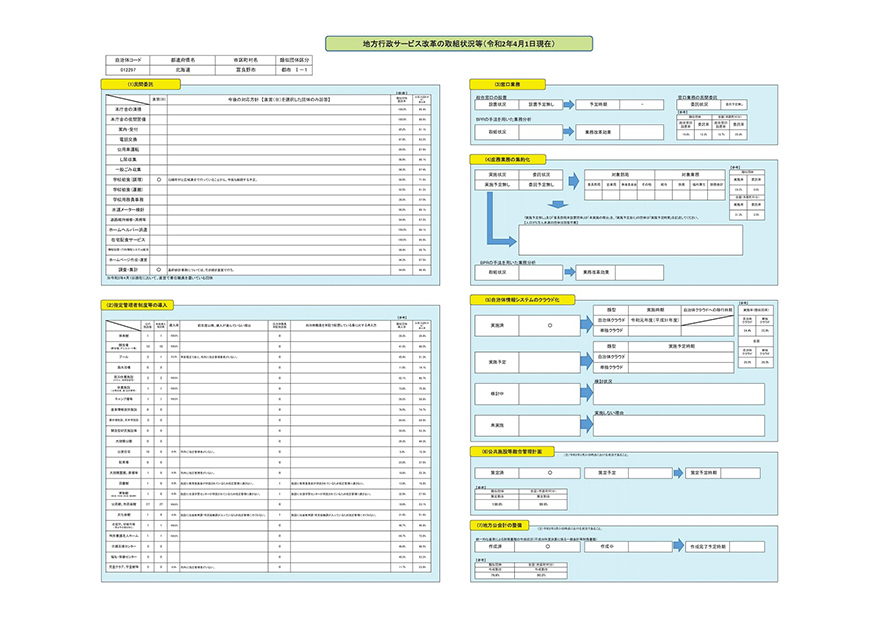Screen dimensions: 880x622
Task: Click the '実施予定時期' column header
Action: click(681, 347)
